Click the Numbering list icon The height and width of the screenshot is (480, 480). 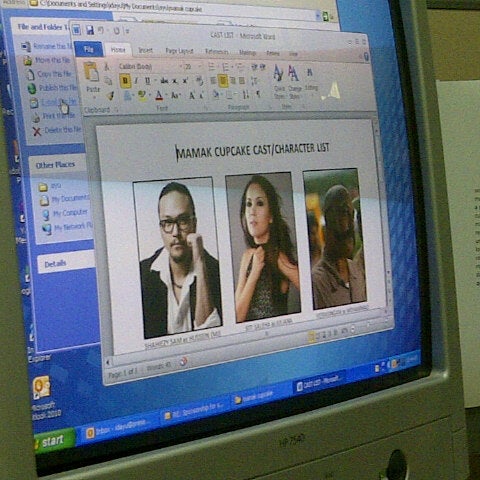[226, 67]
